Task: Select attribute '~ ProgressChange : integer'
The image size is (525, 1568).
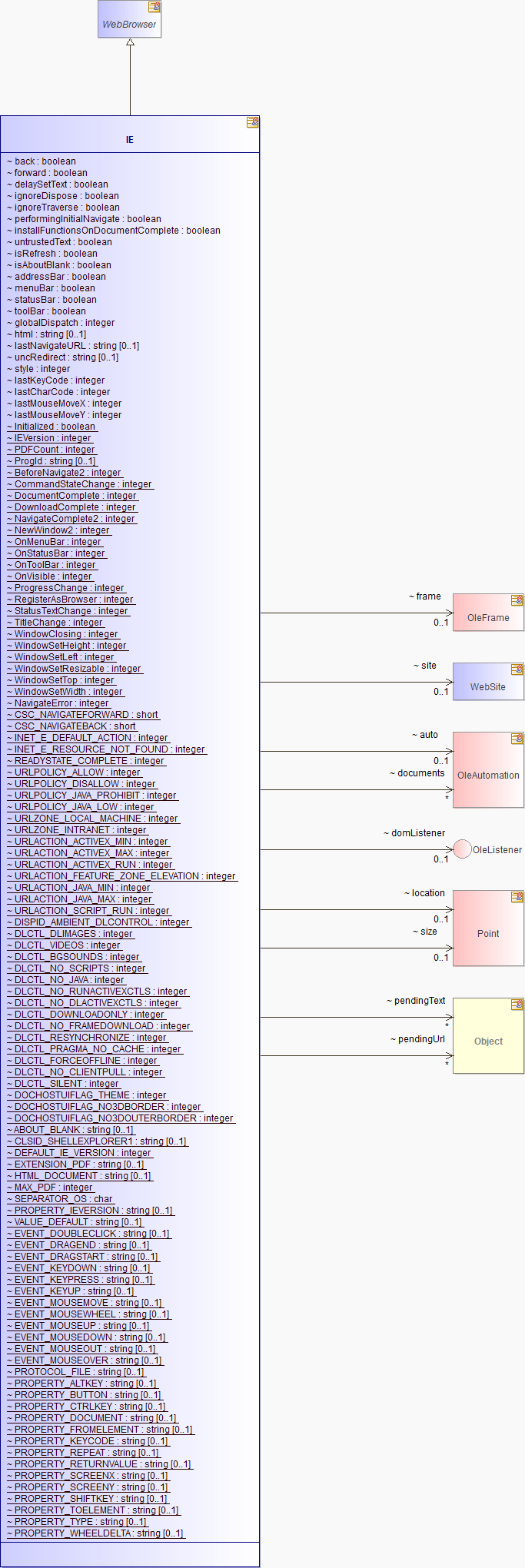Action: pos(66,588)
